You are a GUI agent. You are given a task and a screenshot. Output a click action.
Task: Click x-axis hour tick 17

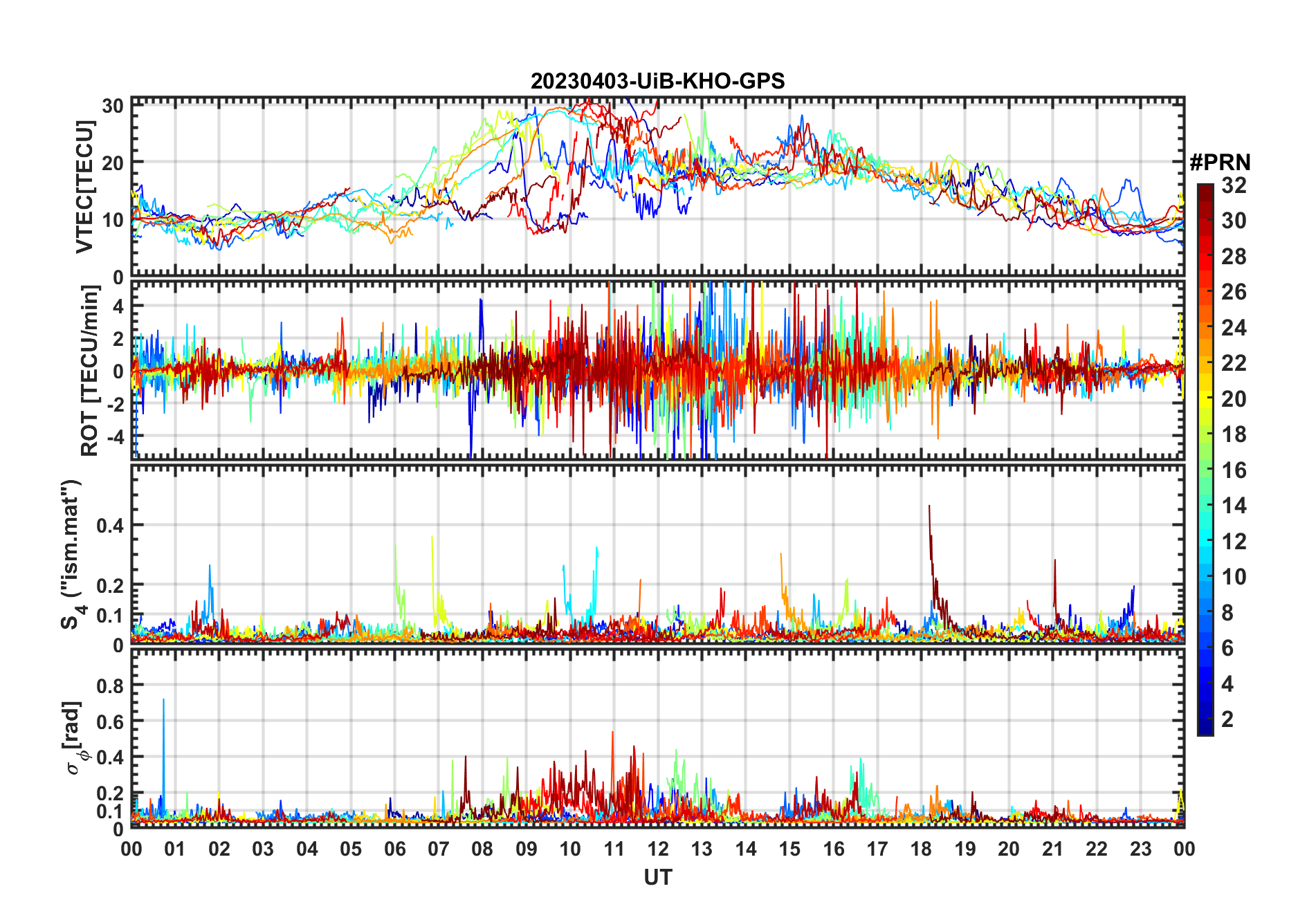click(877, 849)
